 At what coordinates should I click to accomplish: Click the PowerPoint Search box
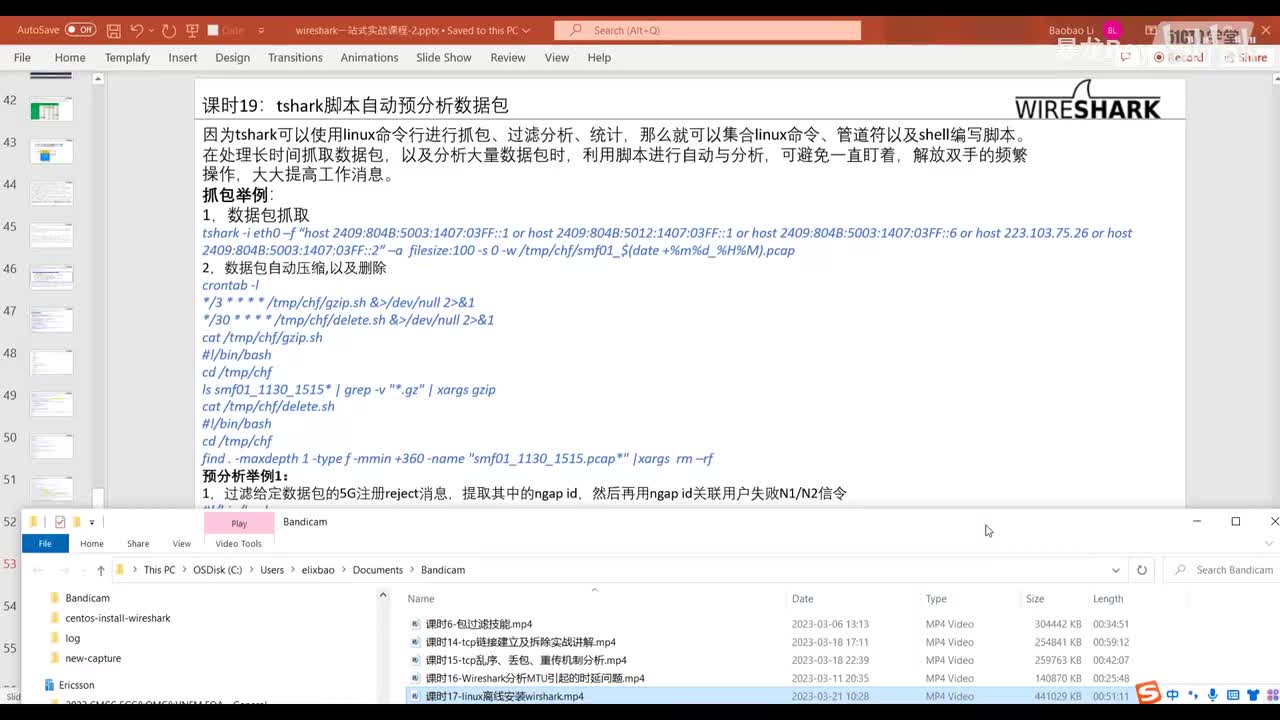(x=707, y=31)
